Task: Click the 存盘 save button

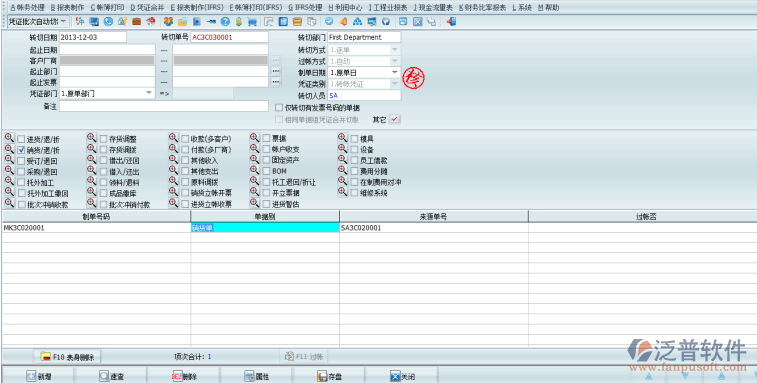Action: pyautogui.click(x=330, y=376)
